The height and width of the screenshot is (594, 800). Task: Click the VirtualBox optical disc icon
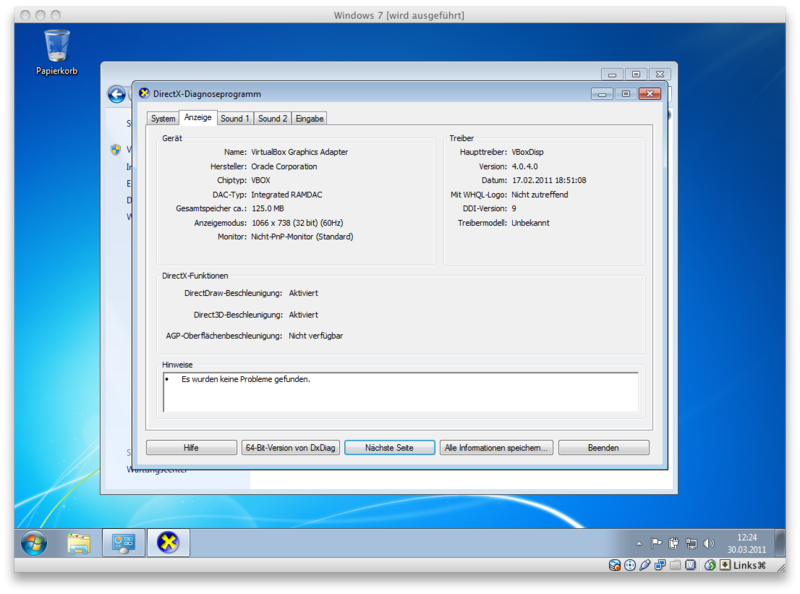point(630,565)
